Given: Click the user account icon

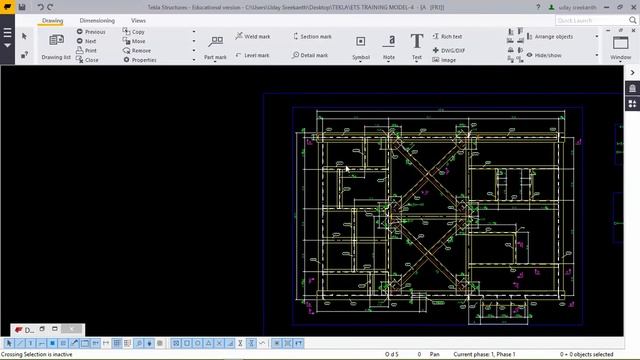Looking at the screenshot, I should click(x=551, y=7).
